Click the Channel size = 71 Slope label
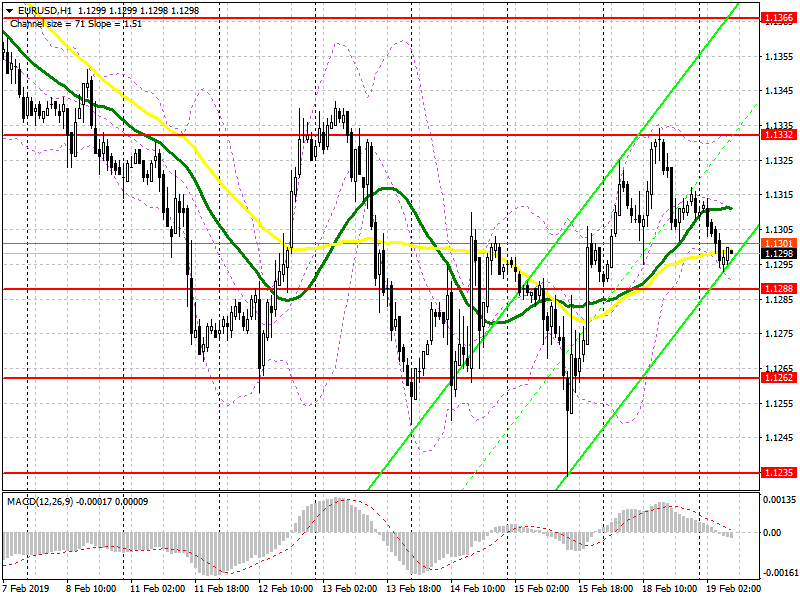Viewport: 800px width, 600px height. click(76, 23)
